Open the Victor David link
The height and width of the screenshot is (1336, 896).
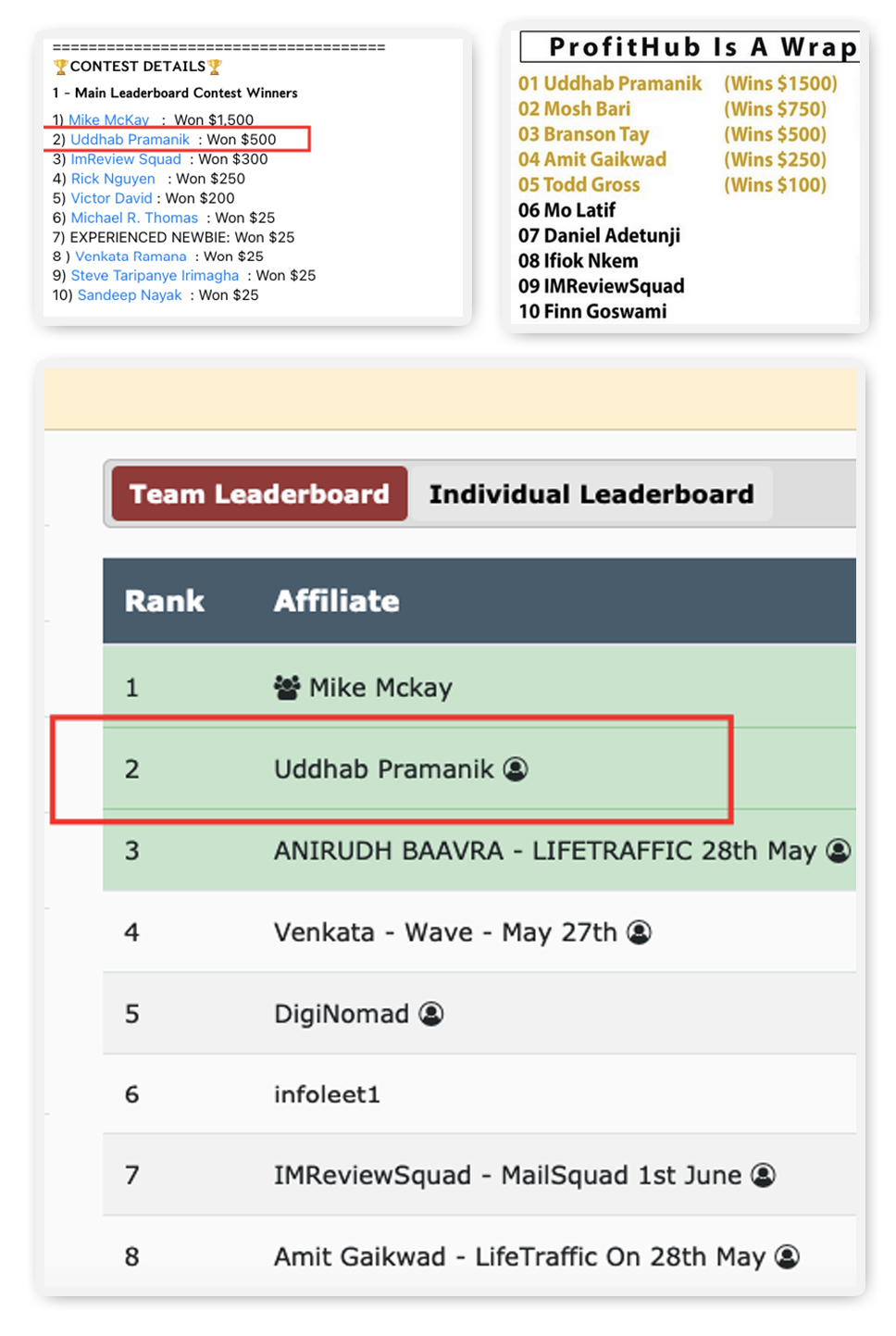point(111,198)
